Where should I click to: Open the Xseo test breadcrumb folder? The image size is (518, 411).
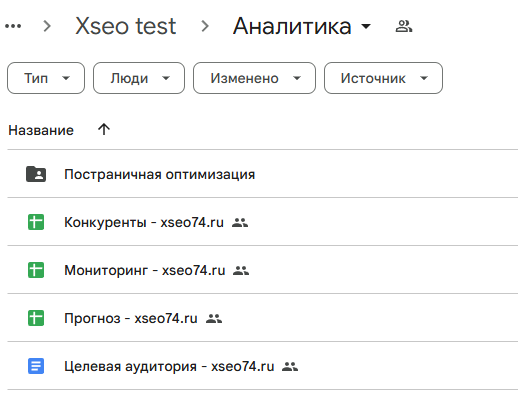[126, 26]
